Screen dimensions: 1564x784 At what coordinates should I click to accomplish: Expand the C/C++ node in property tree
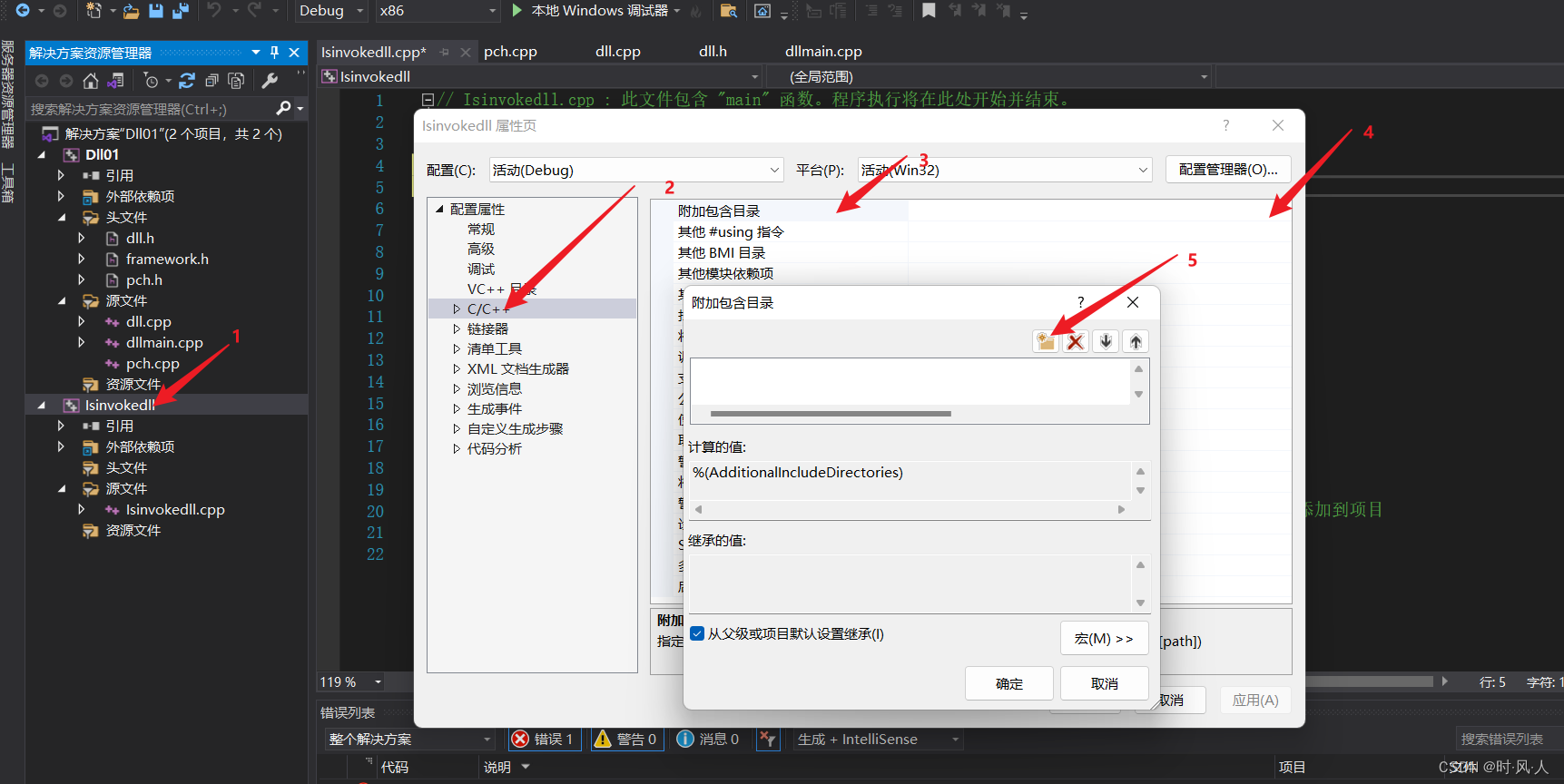click(457, 309)
